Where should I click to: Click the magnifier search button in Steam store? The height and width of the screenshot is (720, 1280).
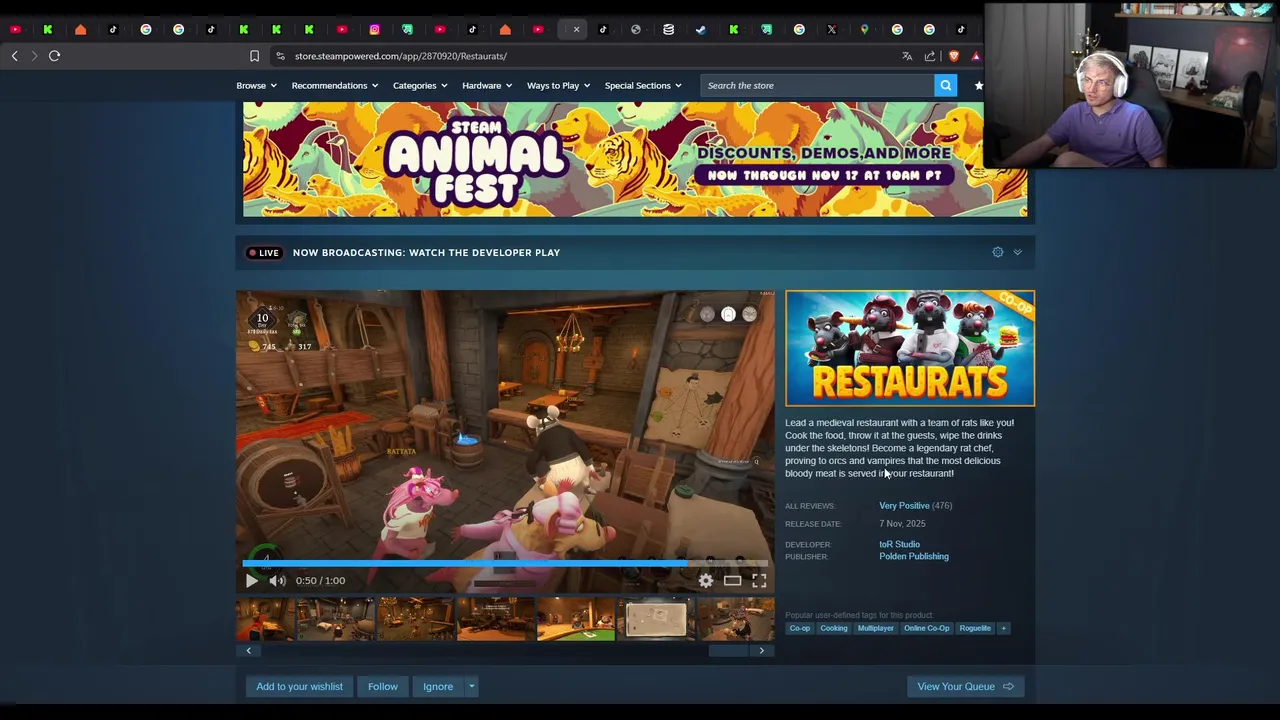945,85
